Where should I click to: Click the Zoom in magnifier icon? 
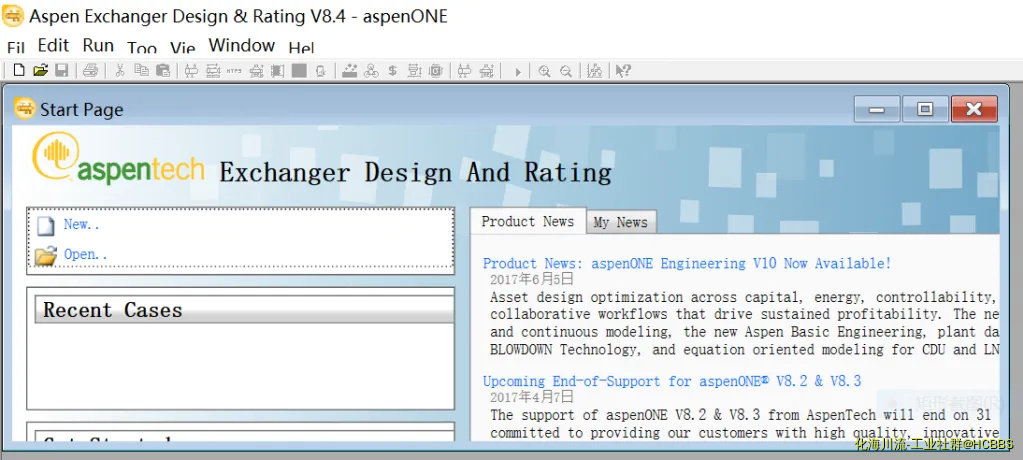[x=544, y=71]
